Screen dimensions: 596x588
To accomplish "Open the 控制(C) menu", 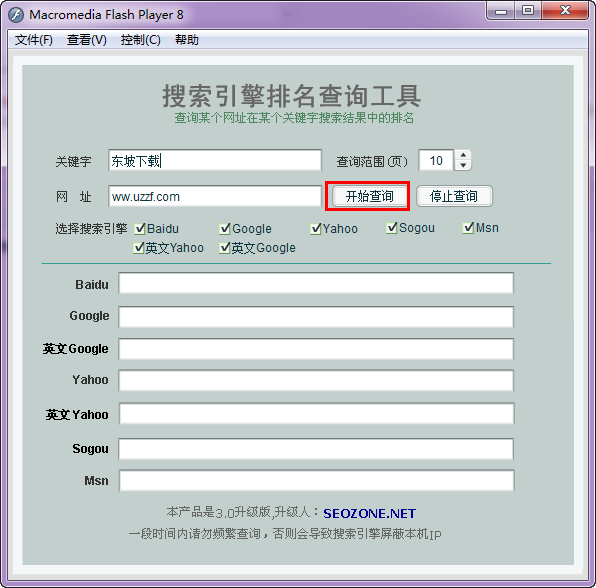I will tap(141, 40).
